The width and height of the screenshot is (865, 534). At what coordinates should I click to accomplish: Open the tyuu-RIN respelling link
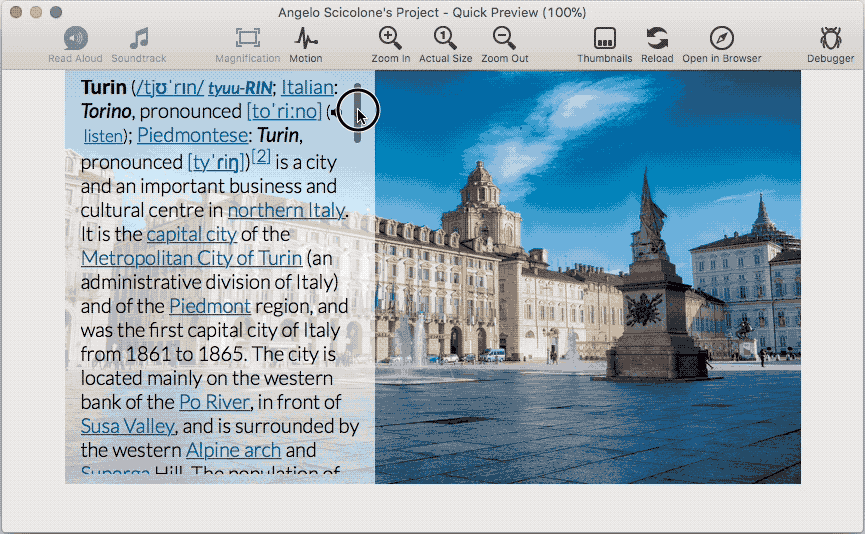[x=240, y=88]
